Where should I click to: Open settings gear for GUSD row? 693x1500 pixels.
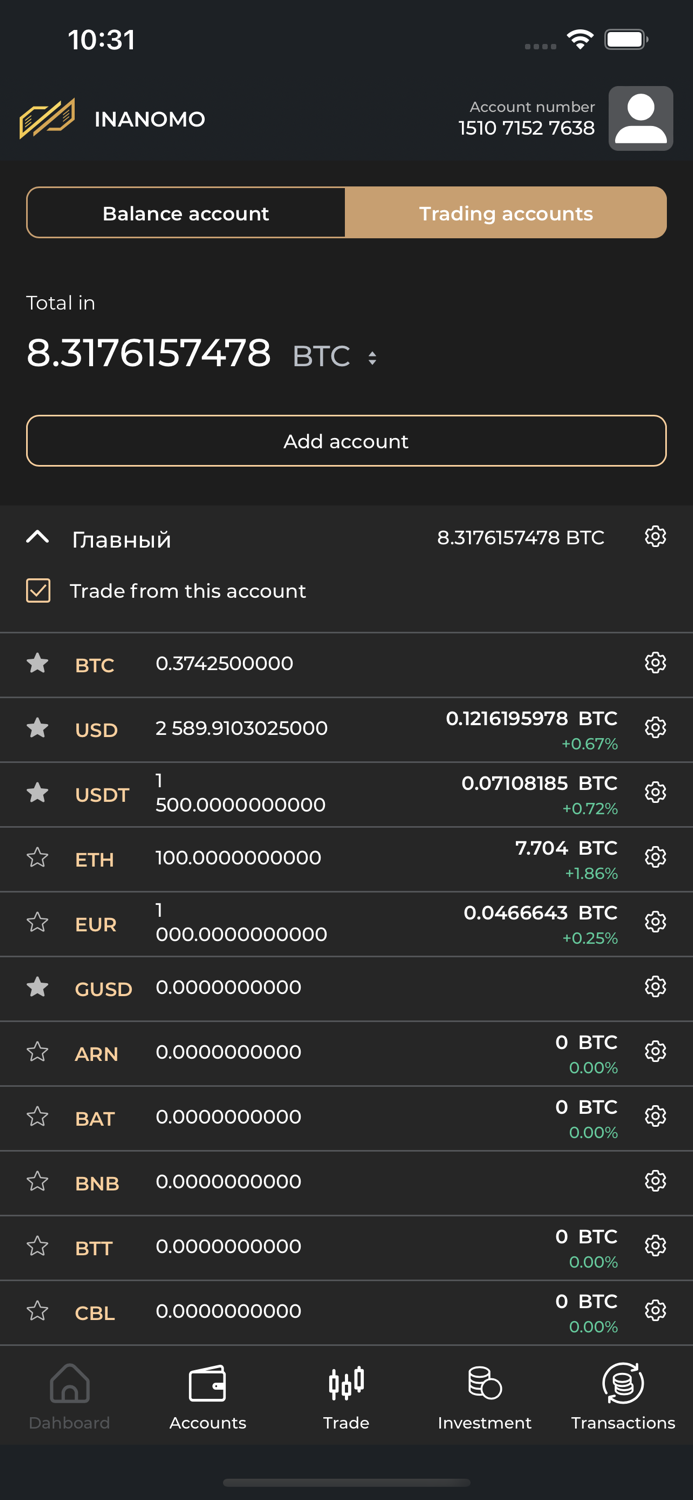(x=655, y=987)
